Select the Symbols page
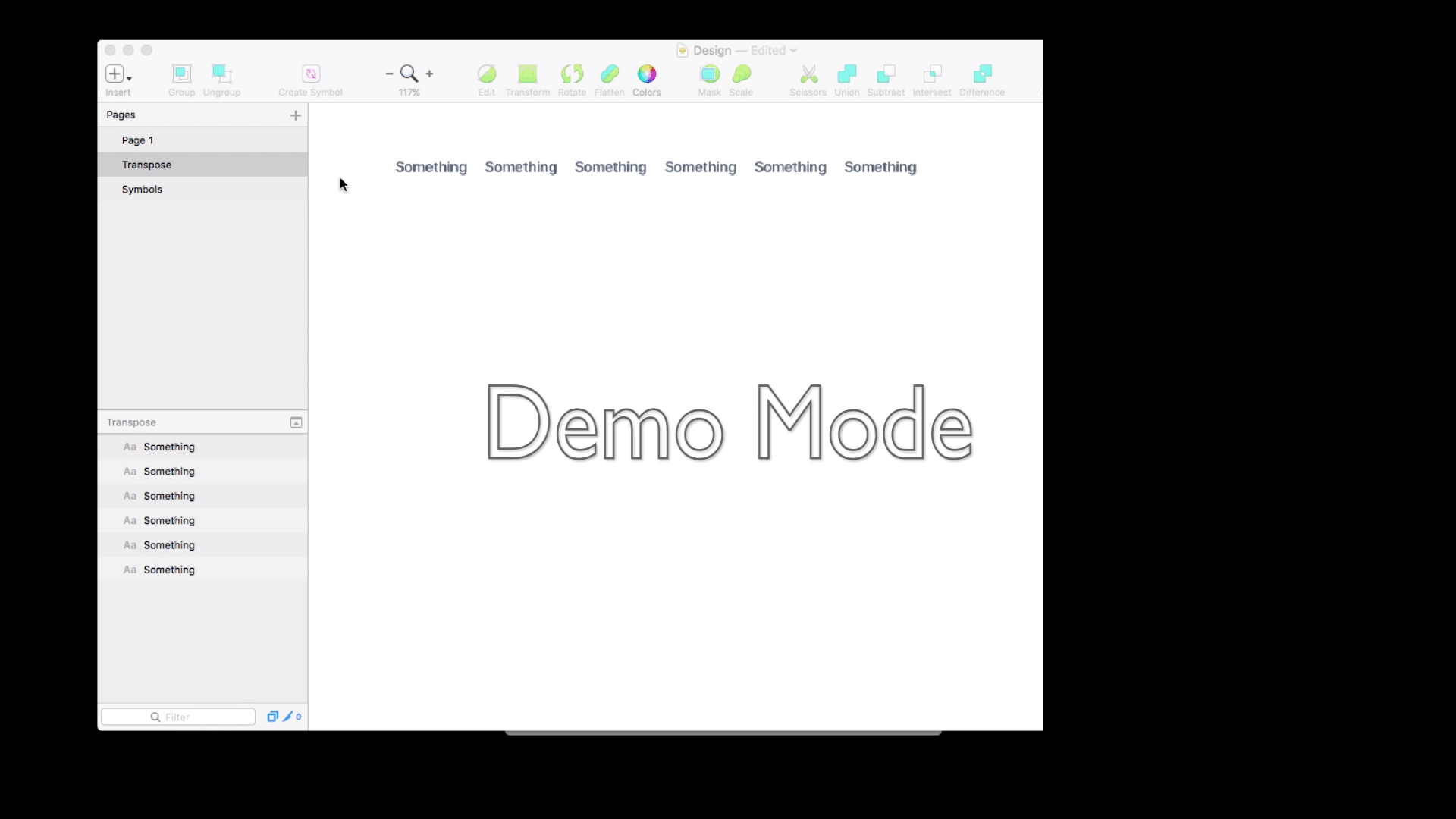1456x819 pixels. point(142,188)
